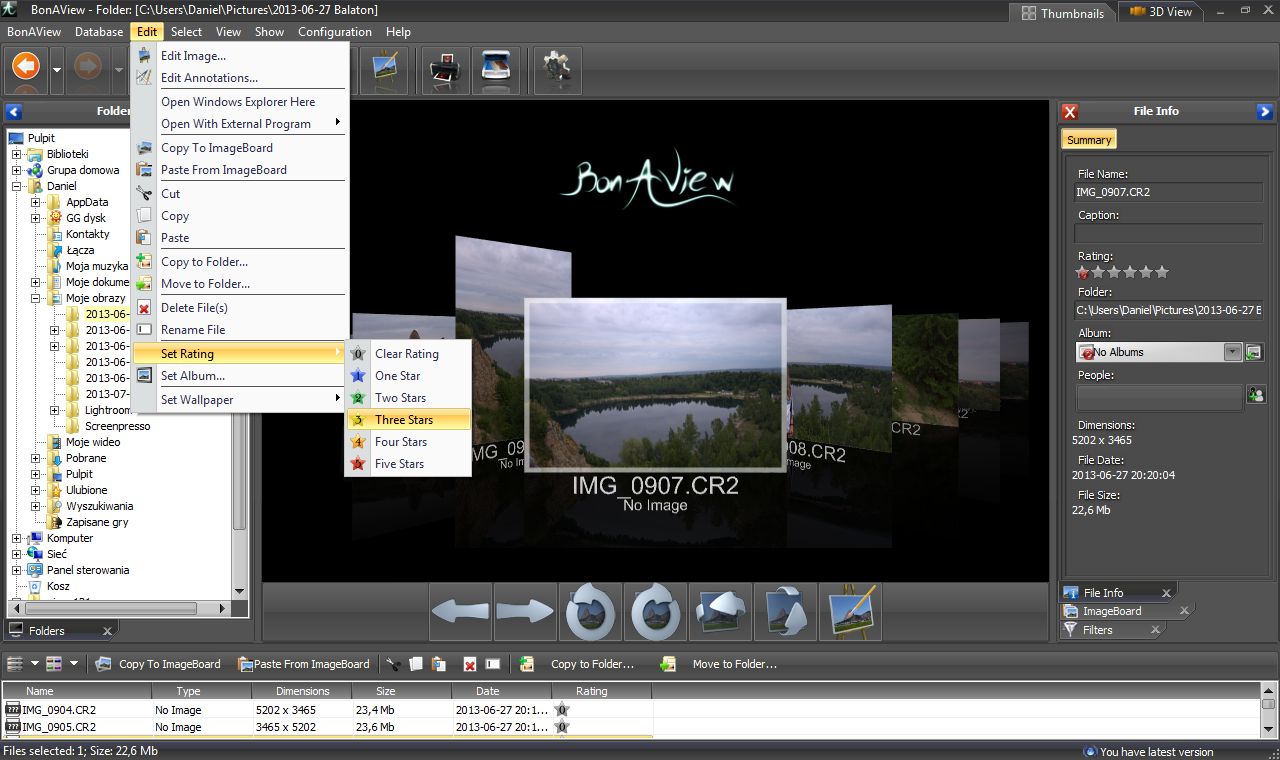Viewport: 1280px width, 760px height.
Task: Click the easel edit icon below the viewer
Action: click(850, 611)
